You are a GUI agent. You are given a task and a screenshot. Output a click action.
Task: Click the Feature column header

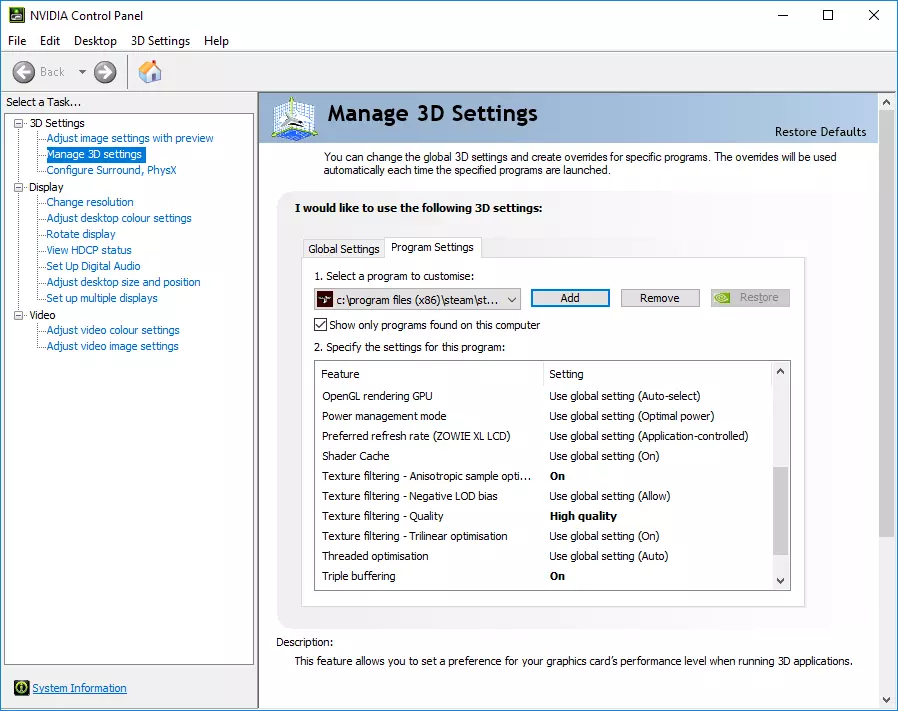tap(429, 374)
